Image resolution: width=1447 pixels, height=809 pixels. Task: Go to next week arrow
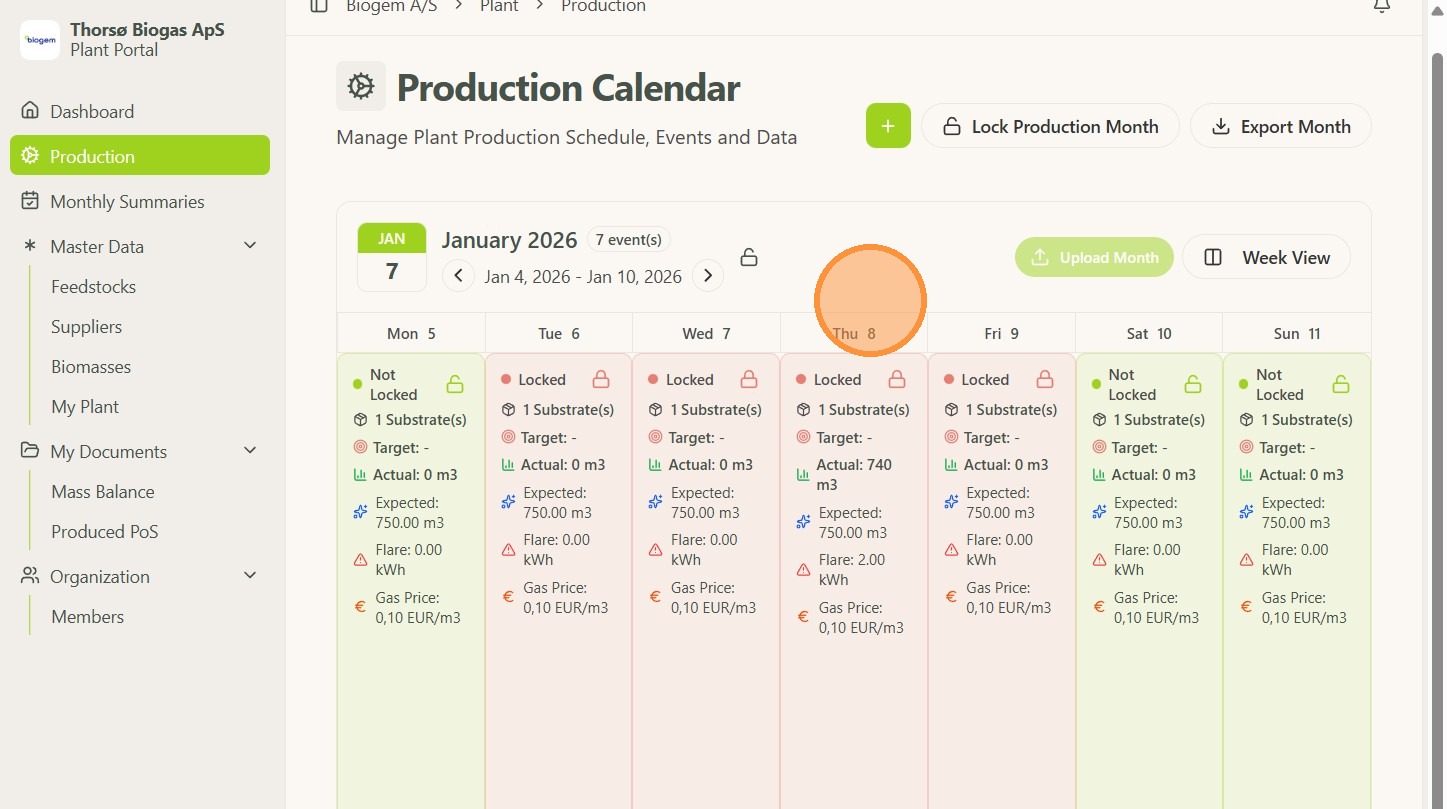[708, 275]
